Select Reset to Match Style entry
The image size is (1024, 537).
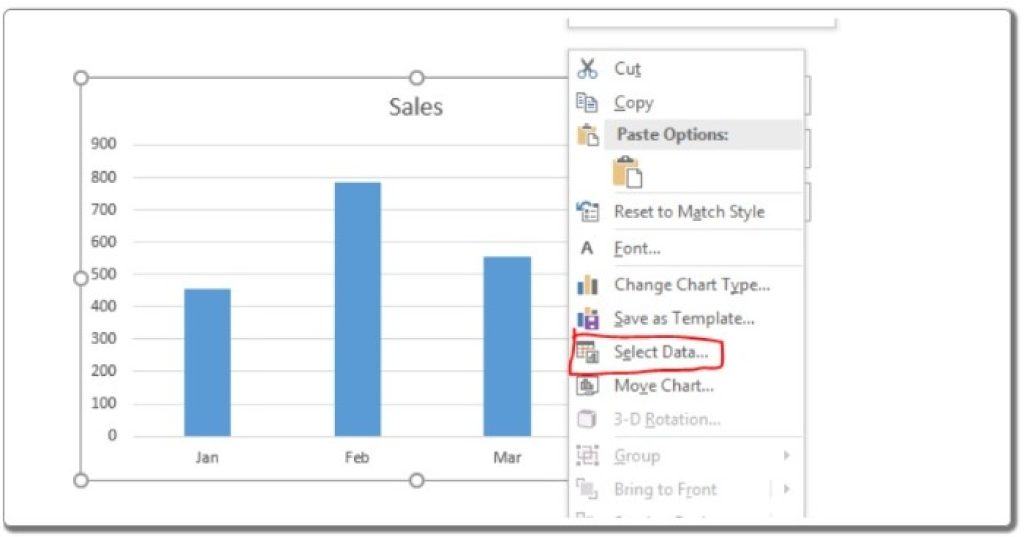click(x=689, y=212)
